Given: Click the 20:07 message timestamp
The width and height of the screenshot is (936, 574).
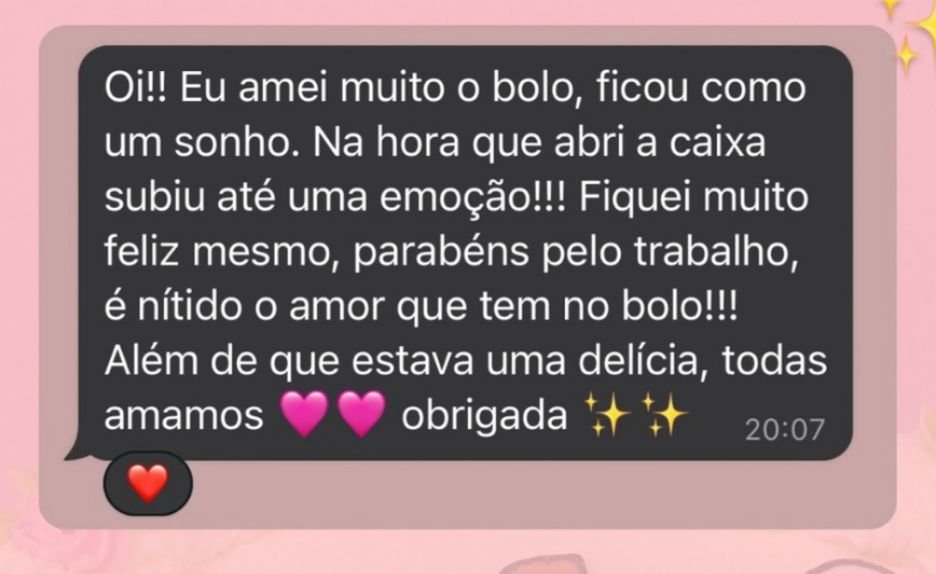Looking at the screenshot, I should 784,430.
